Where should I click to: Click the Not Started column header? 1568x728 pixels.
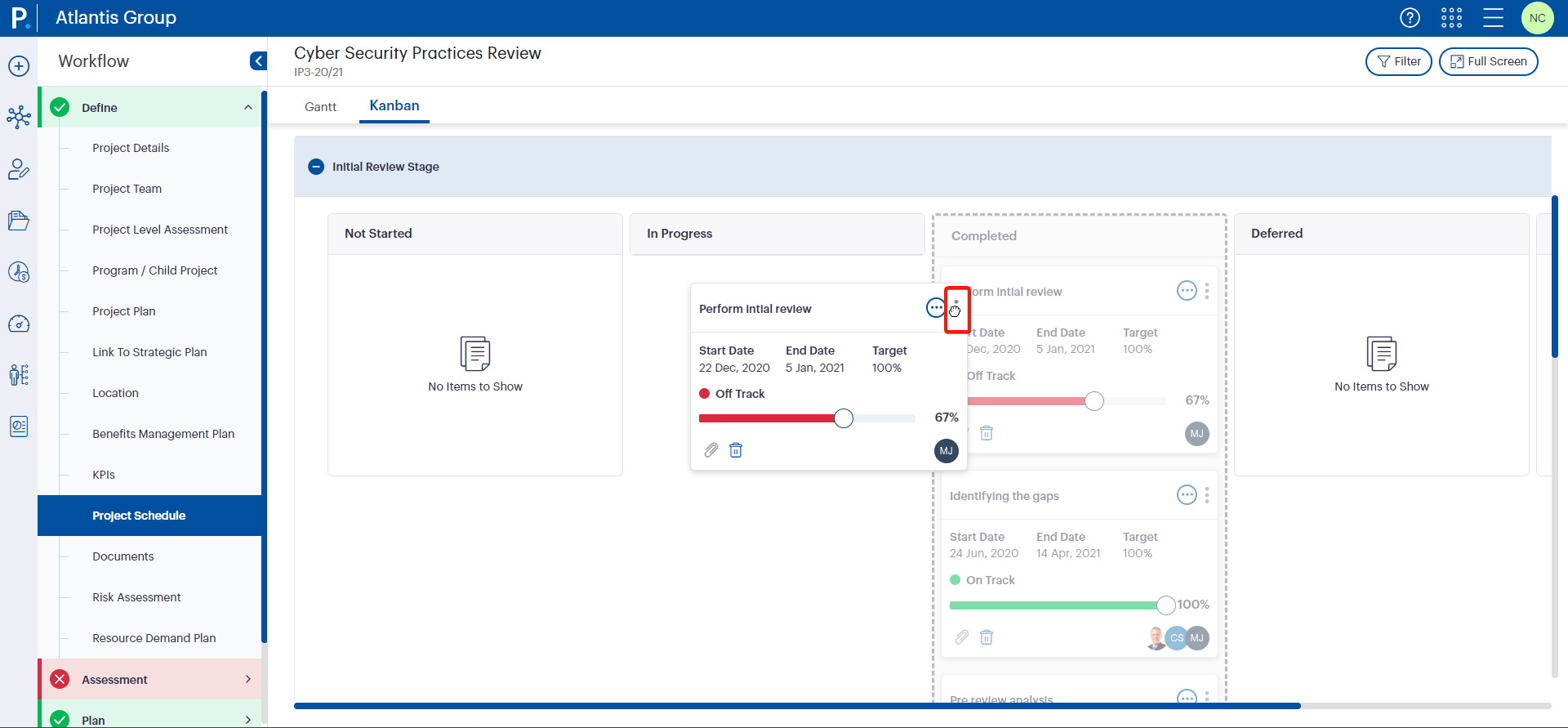point(475,234)
